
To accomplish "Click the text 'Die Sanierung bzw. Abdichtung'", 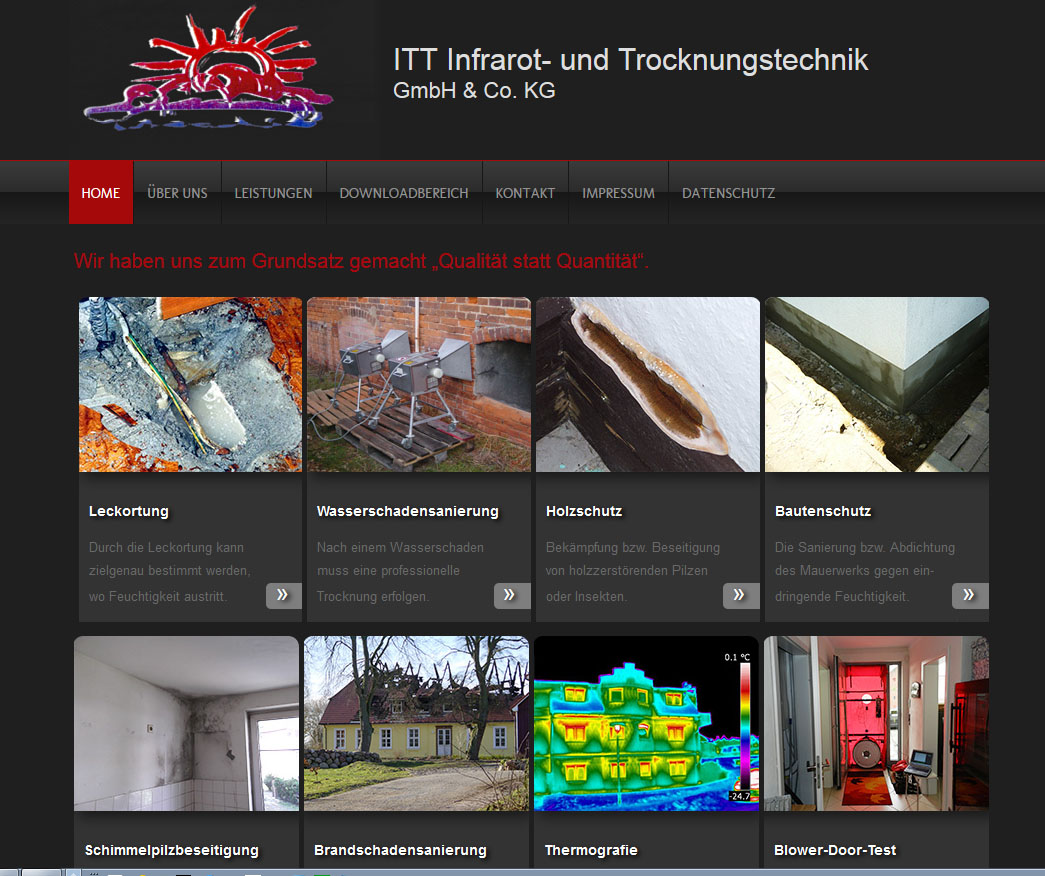I will click(865, 547).
